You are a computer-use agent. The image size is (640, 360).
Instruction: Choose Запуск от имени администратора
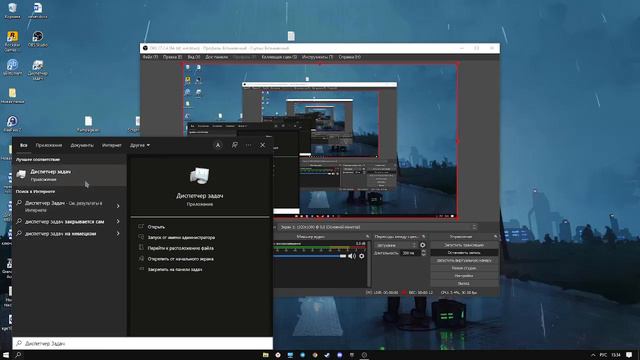pos(181,237)
